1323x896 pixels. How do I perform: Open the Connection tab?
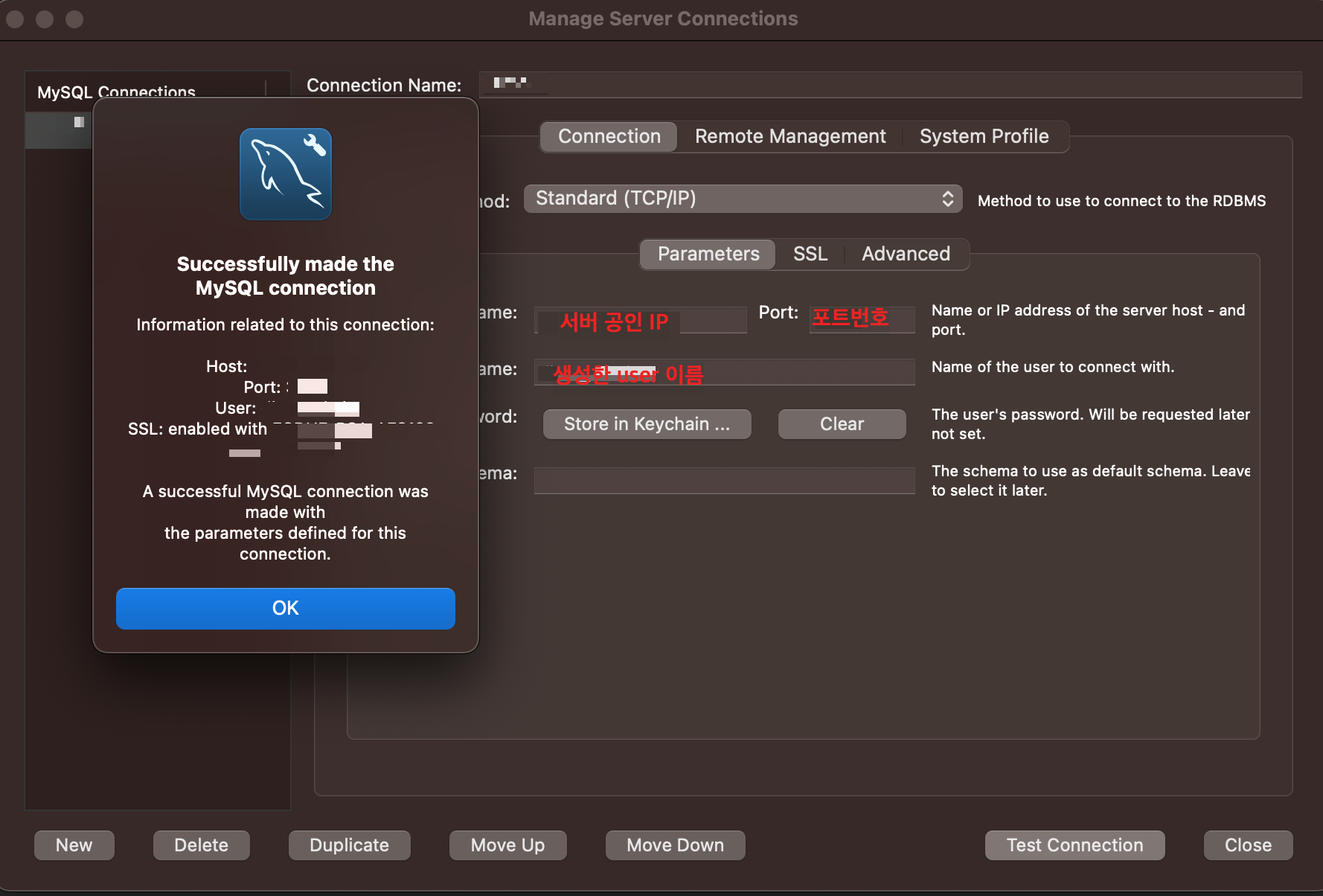point(609,136)
